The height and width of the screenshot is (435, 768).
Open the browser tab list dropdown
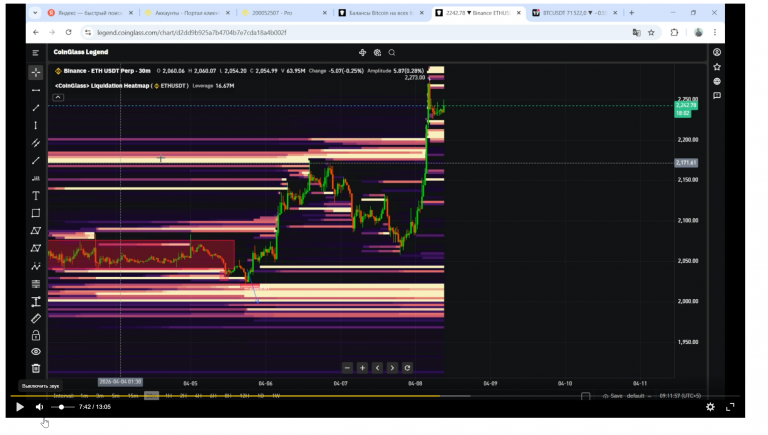[35, 13]
